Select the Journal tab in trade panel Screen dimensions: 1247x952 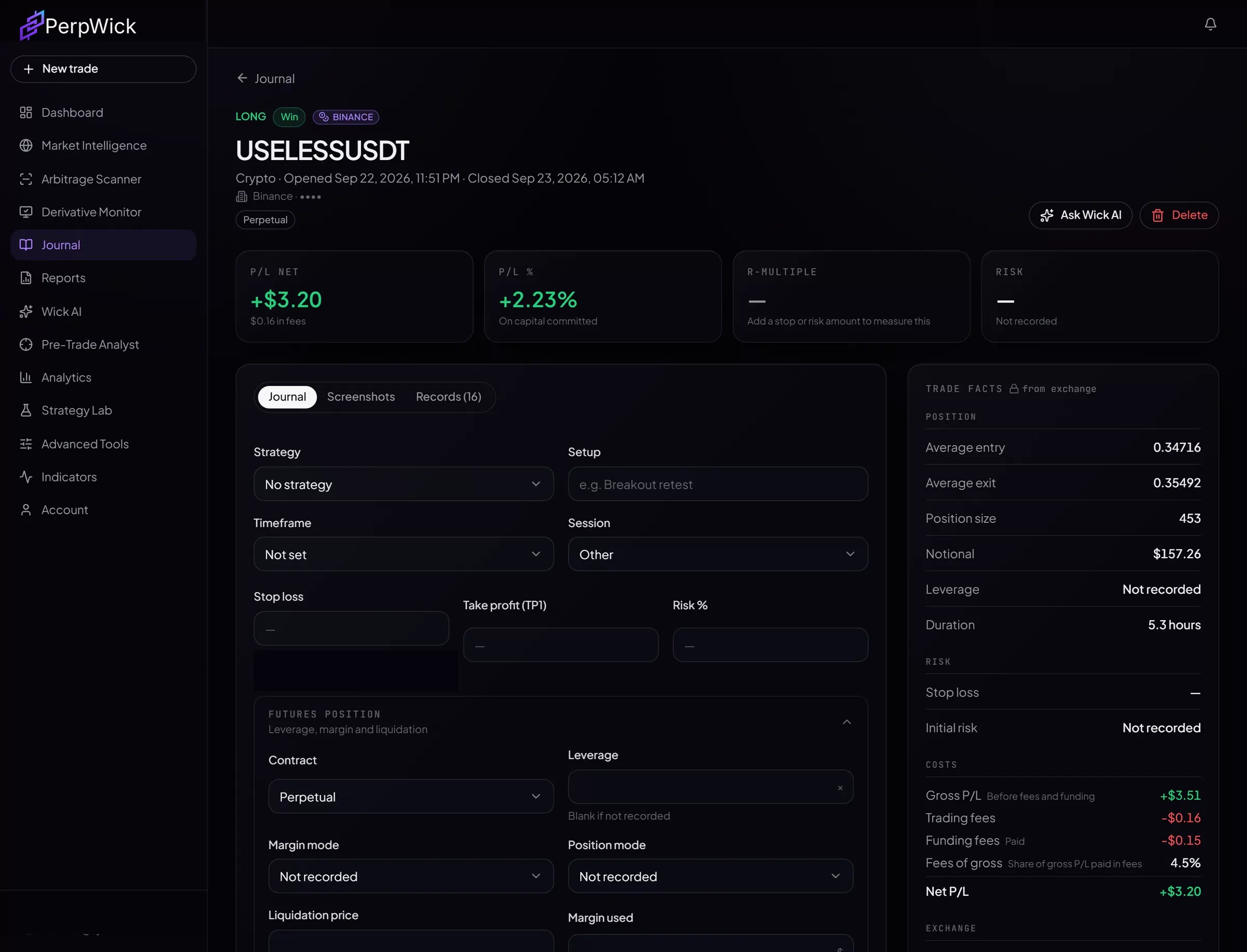point(287,397)
